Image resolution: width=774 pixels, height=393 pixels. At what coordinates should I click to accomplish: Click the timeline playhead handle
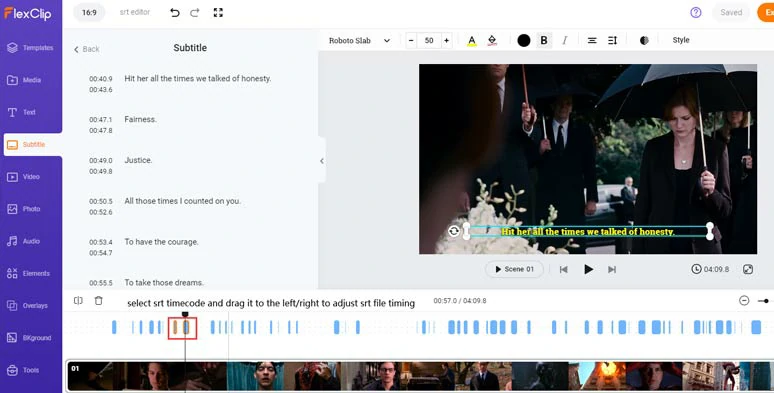coord(185,314)
